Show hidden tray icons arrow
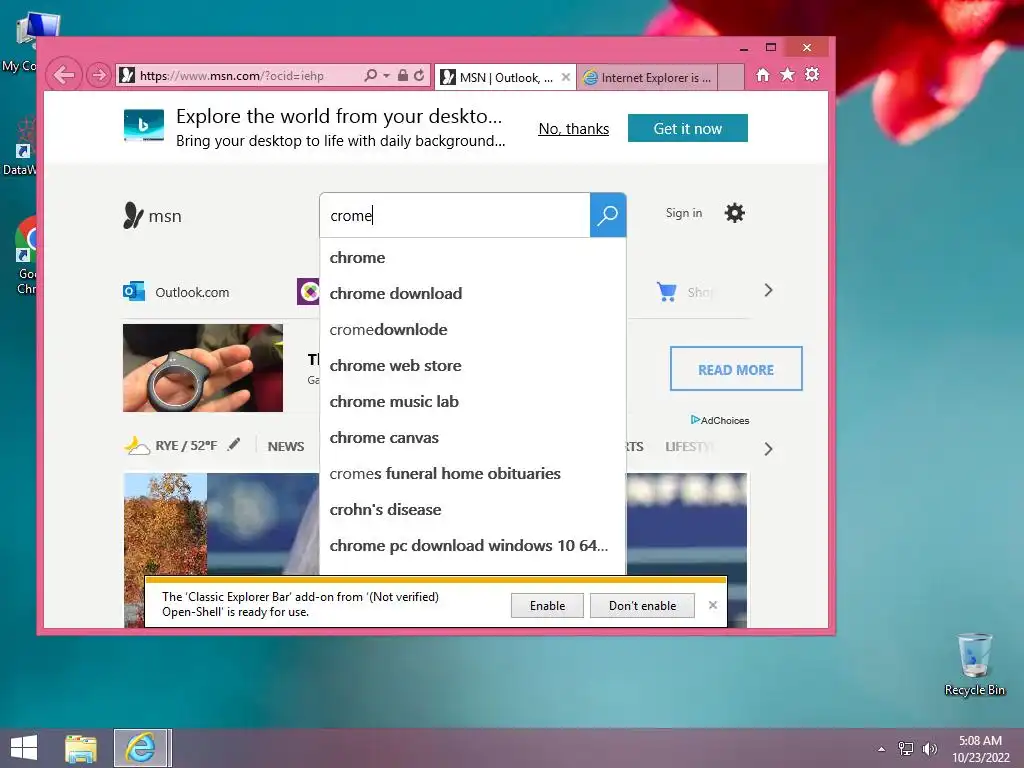1024x768 pixels. point(882,749)
